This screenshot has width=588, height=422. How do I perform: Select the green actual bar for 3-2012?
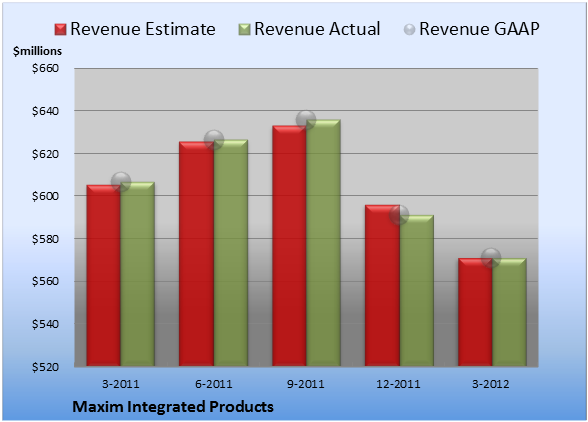point(509,312)
